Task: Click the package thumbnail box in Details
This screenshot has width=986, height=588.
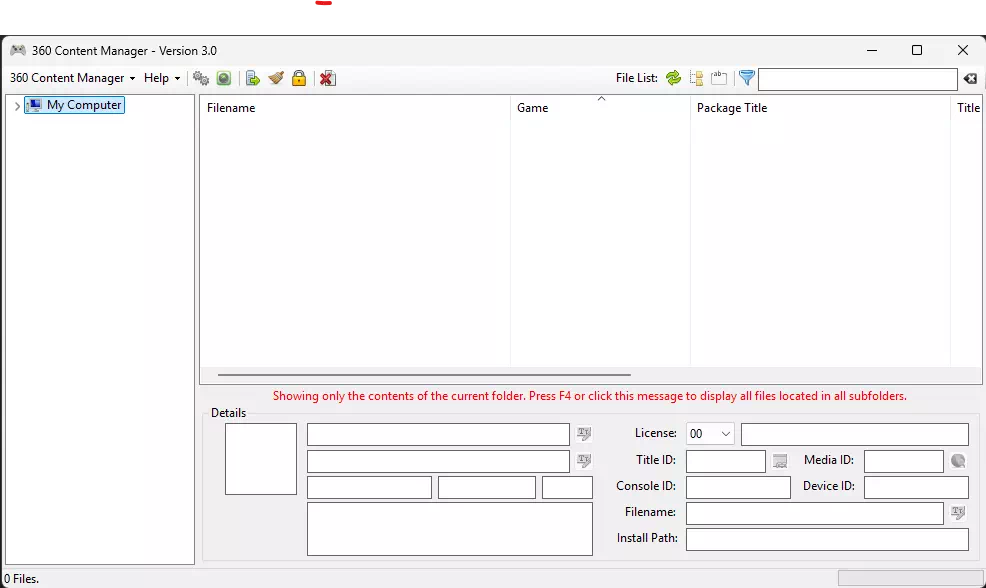Action: tap(261, 459)
